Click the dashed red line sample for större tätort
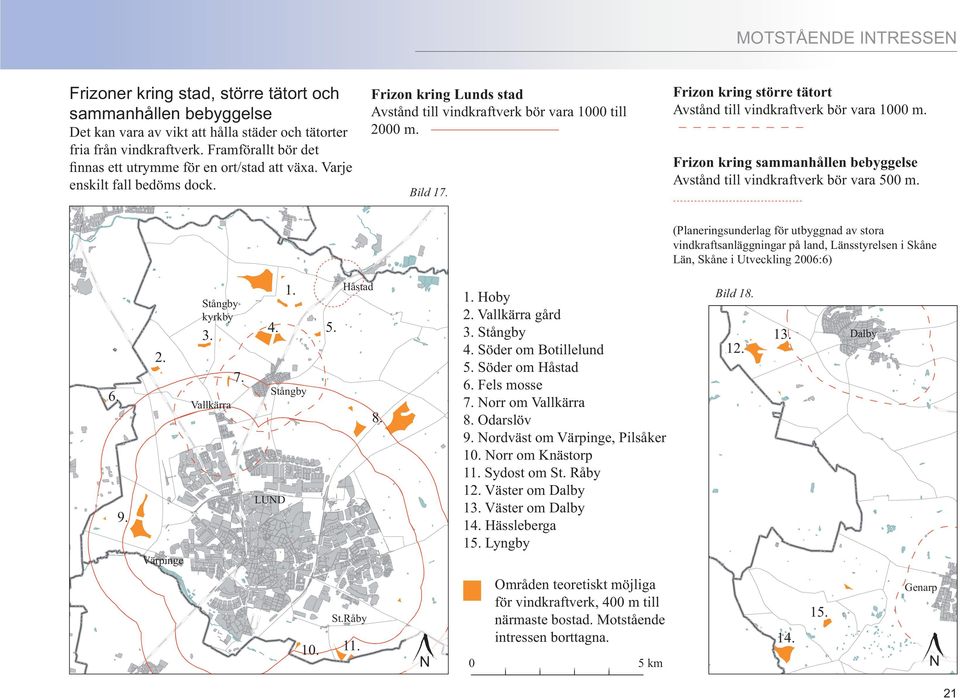 click(741, 127)
